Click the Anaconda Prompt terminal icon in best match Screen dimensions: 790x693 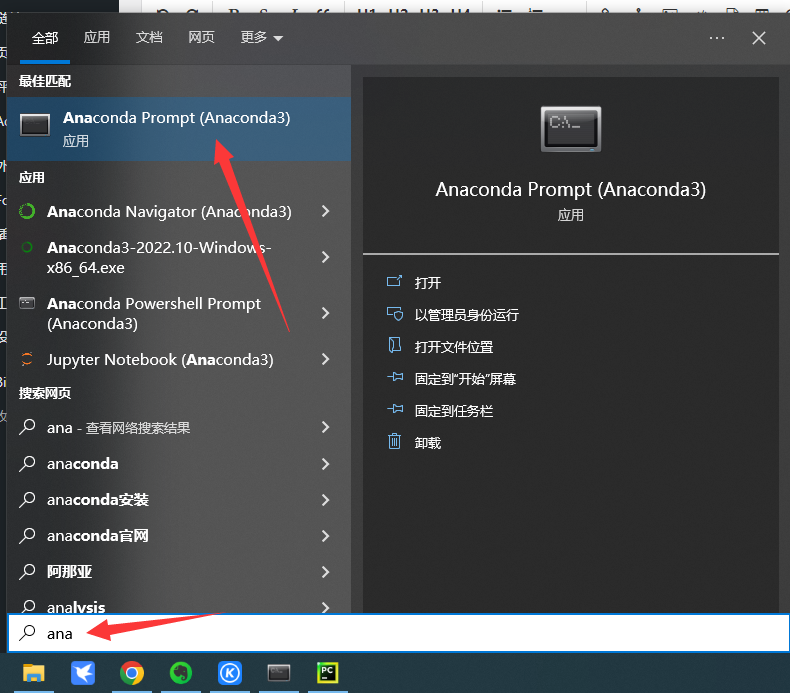[x=35, y=125]
